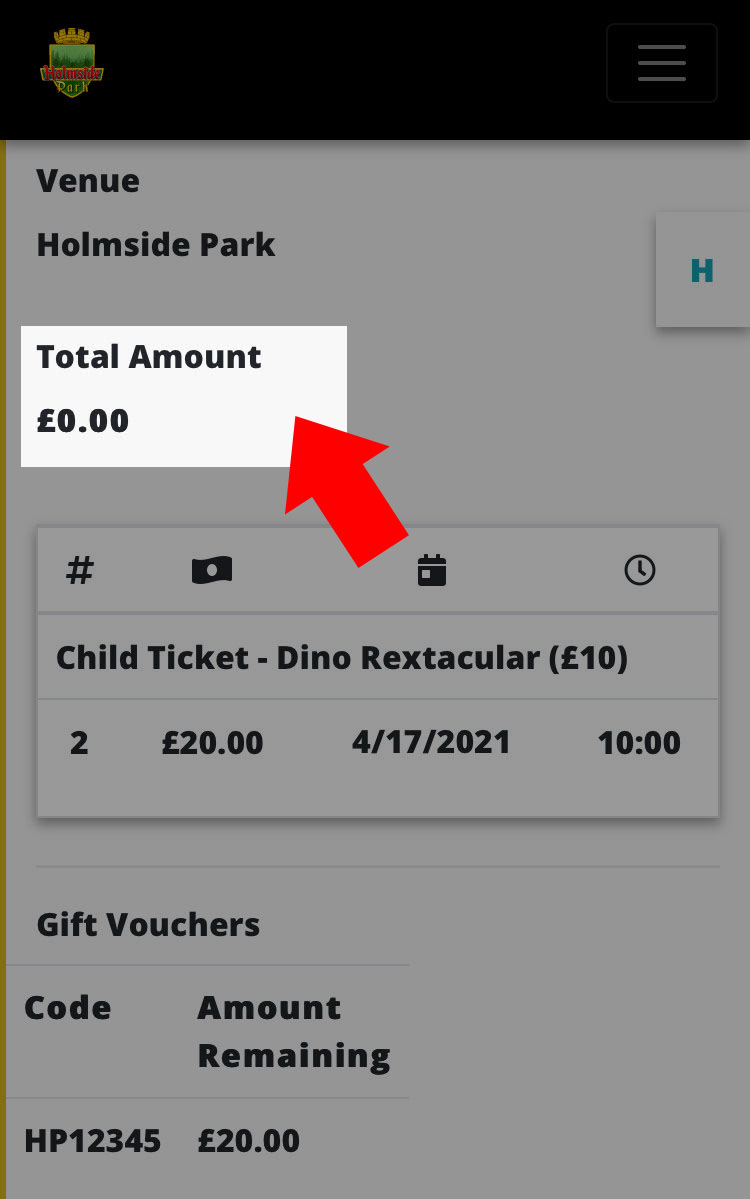Click the £20.00 ticket price
Screen dimensions: 750x1199
213,743
